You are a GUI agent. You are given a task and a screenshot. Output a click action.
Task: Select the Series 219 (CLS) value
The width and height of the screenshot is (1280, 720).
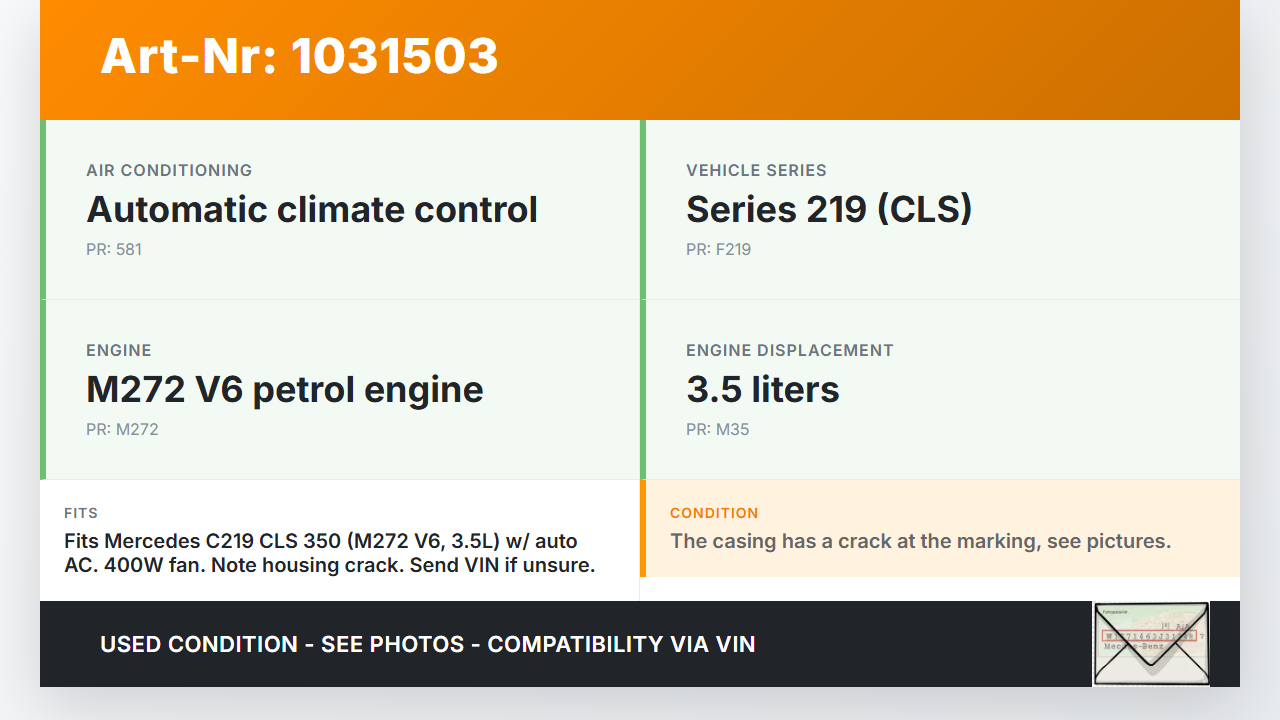click(829, 210)
